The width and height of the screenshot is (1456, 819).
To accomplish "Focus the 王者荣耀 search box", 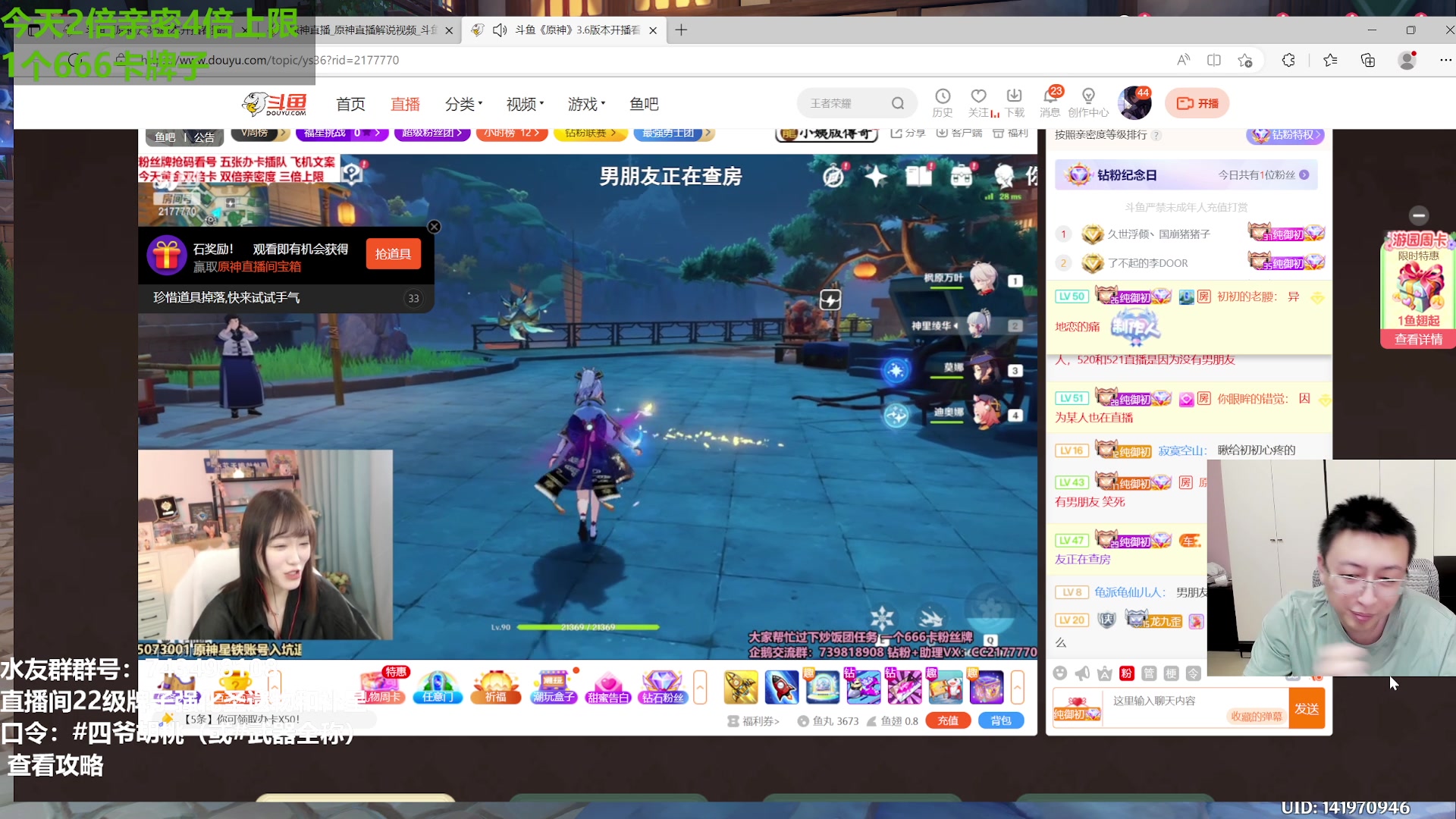I will point(846,103).
